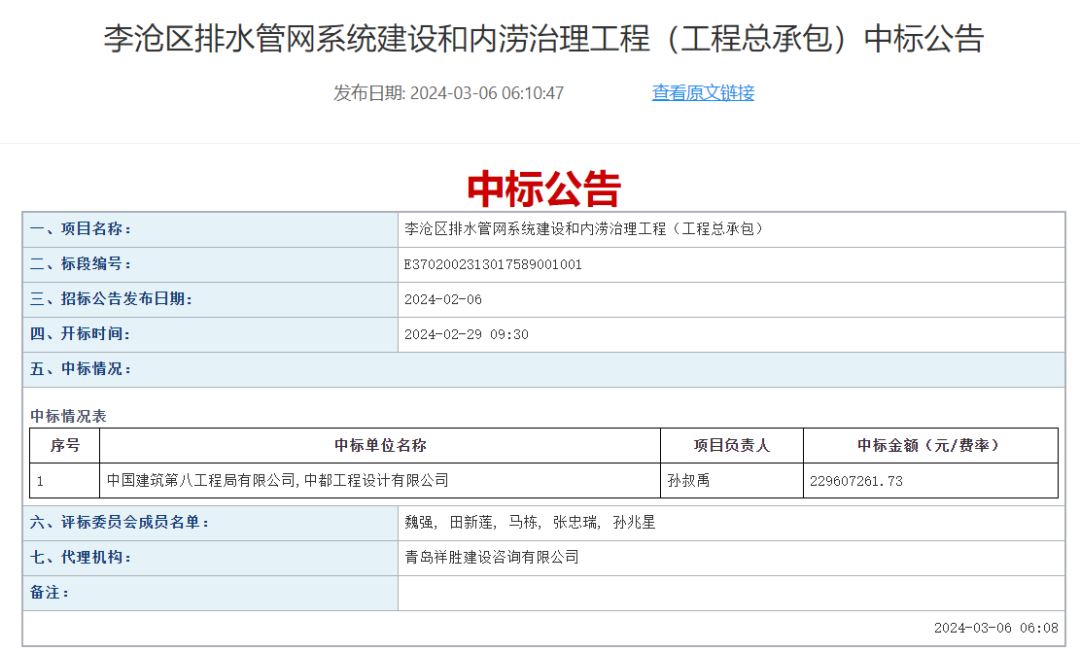Image resolution: width=1080 pixels, height=652 pixels.
Task: Click the bid opening time 2024-02-29 09:30
Action: tap(466, 335)
